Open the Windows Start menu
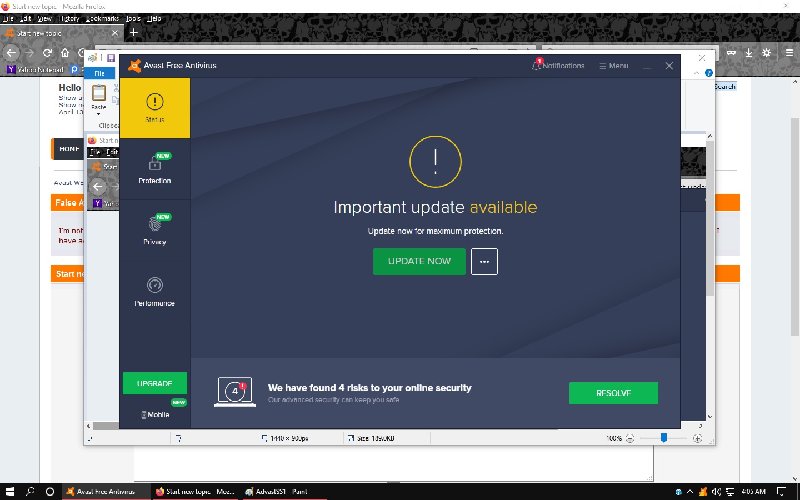The image size is (800, 500). [10, 492]
